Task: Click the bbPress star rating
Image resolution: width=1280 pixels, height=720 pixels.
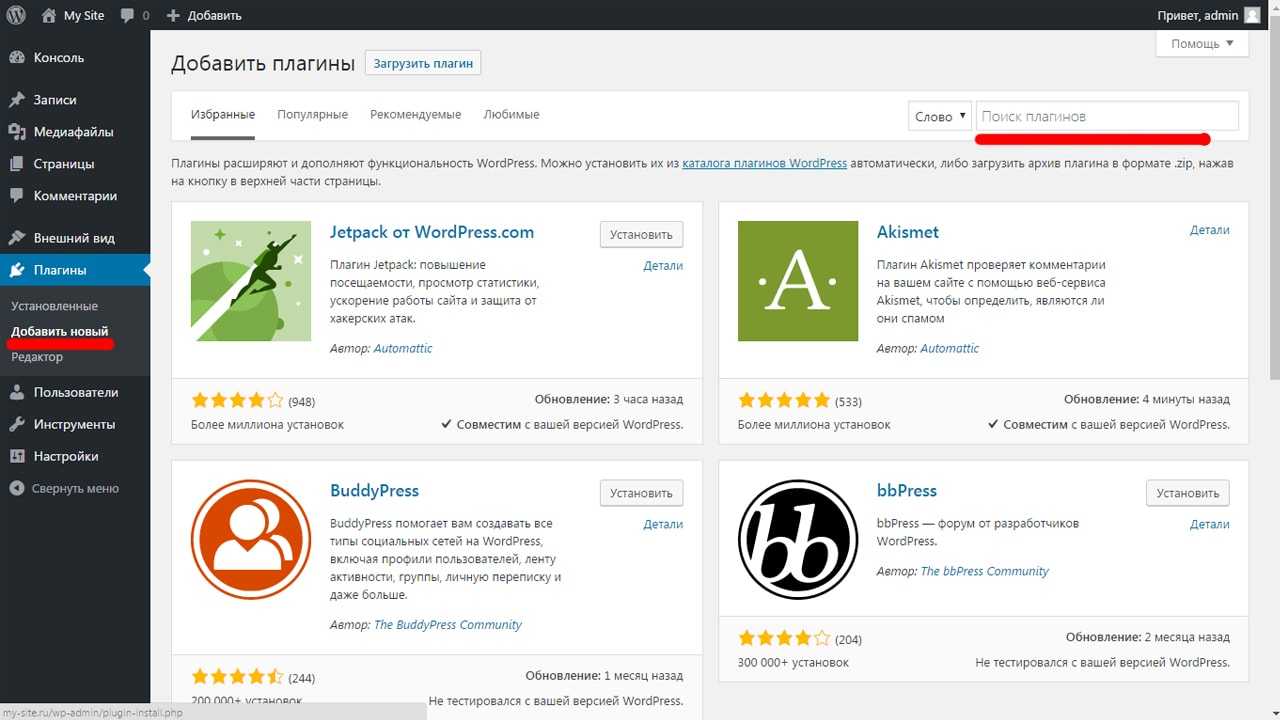Action: coord(784,638)
